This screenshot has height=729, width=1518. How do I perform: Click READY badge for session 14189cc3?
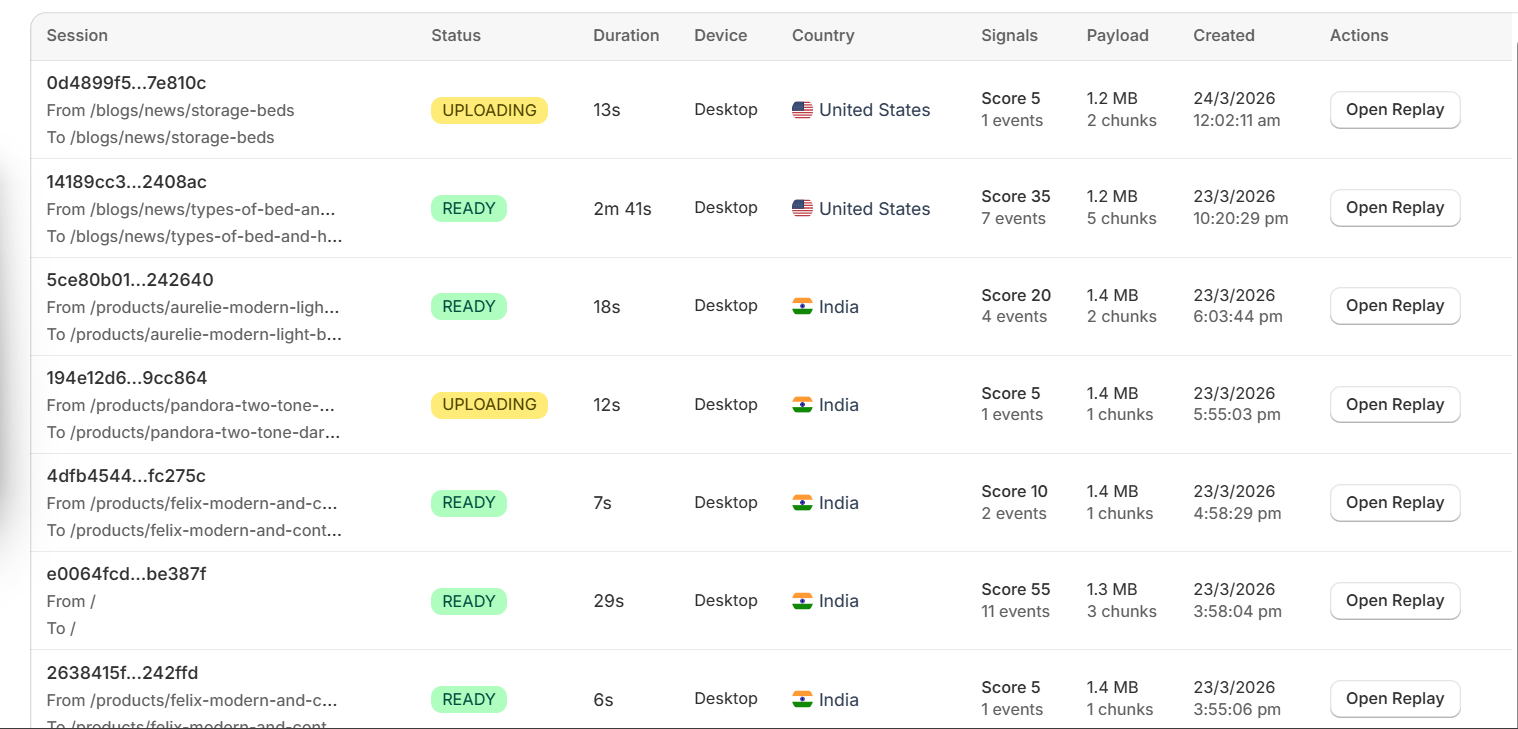coord(469,208)
